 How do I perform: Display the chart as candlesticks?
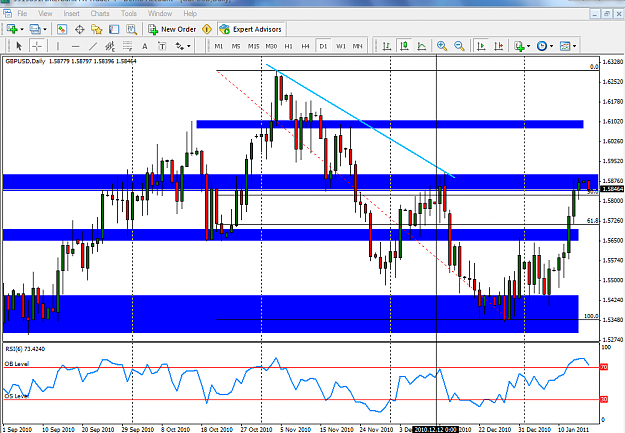404,46
